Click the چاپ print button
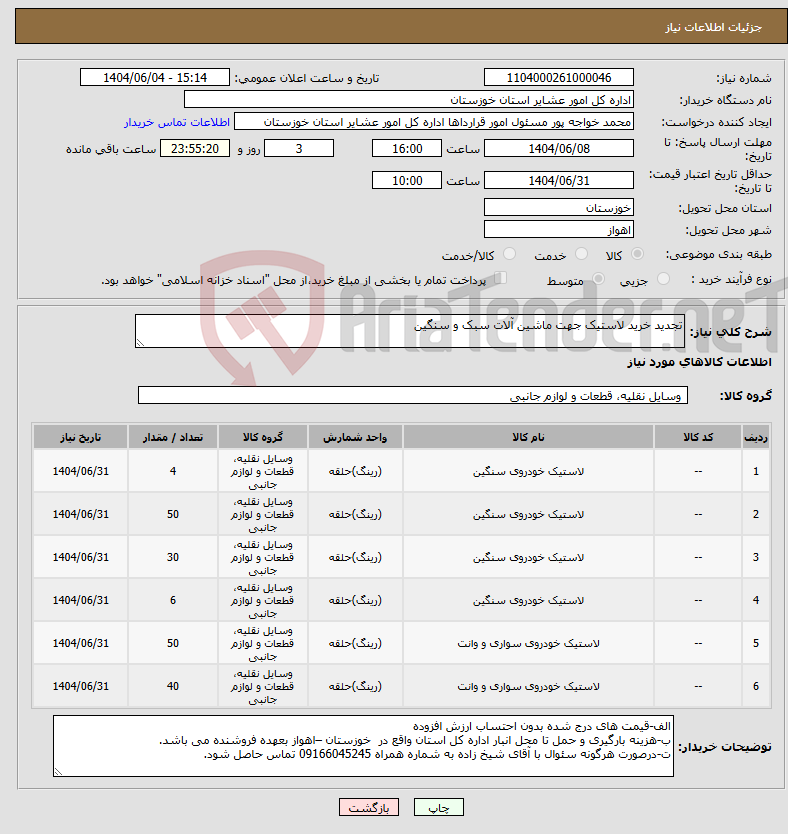Viewport: 788px width, 834px height. click(439, 807)
